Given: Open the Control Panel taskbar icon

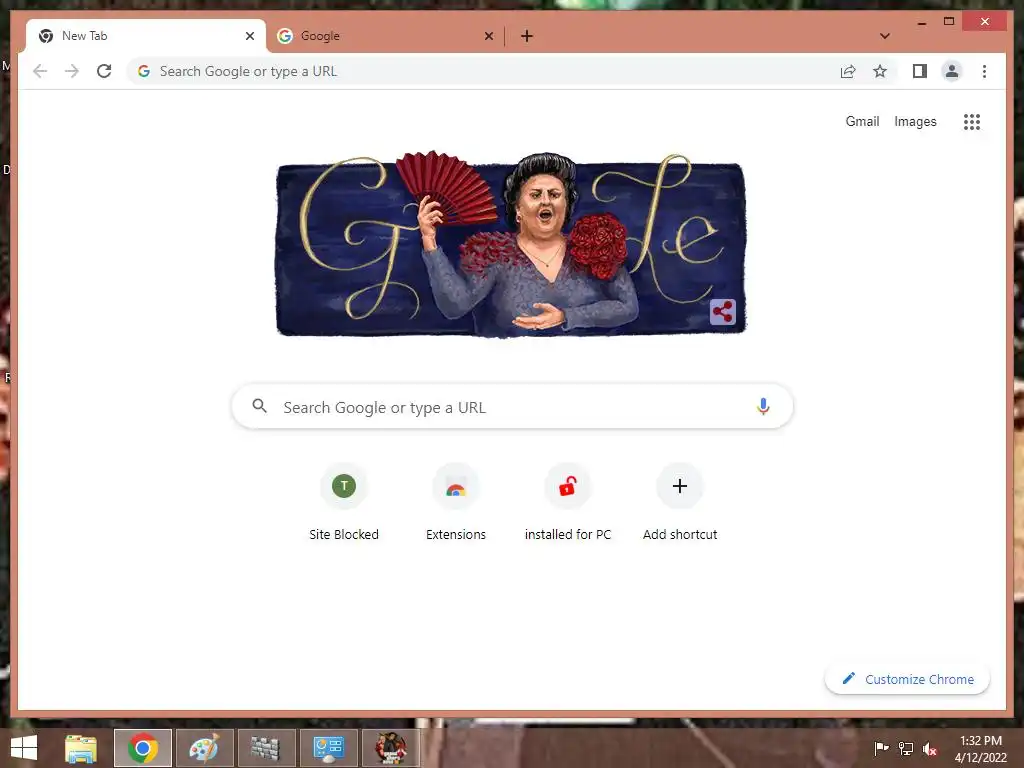Looking at the screenshot, I should [328, 748].
